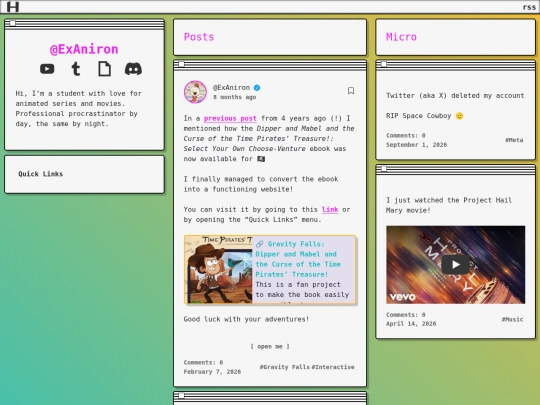540x405 pixels.
Task: Click the Twitter micro post window square button
Action: tap(384, 64)
